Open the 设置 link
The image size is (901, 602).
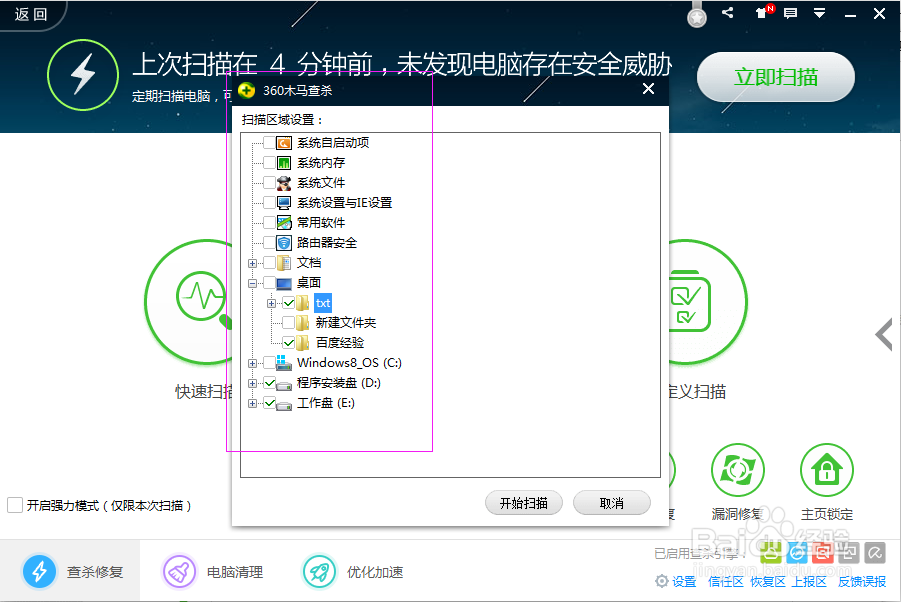684,581
